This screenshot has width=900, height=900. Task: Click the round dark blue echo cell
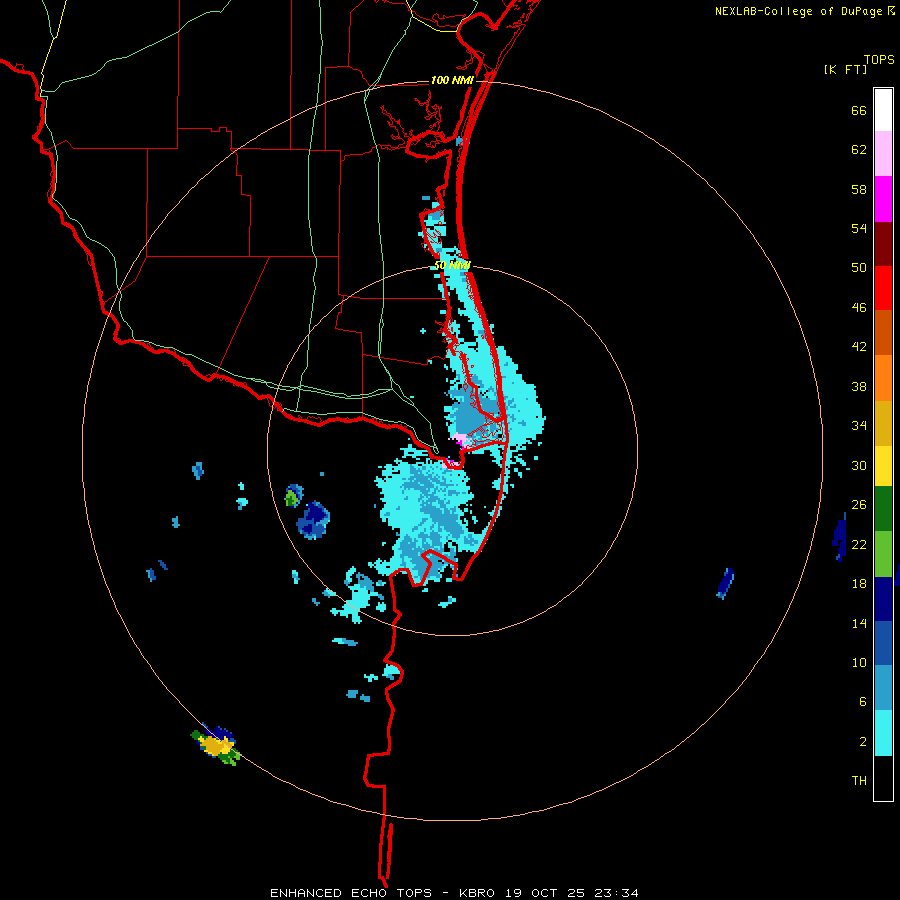(313, 519)
